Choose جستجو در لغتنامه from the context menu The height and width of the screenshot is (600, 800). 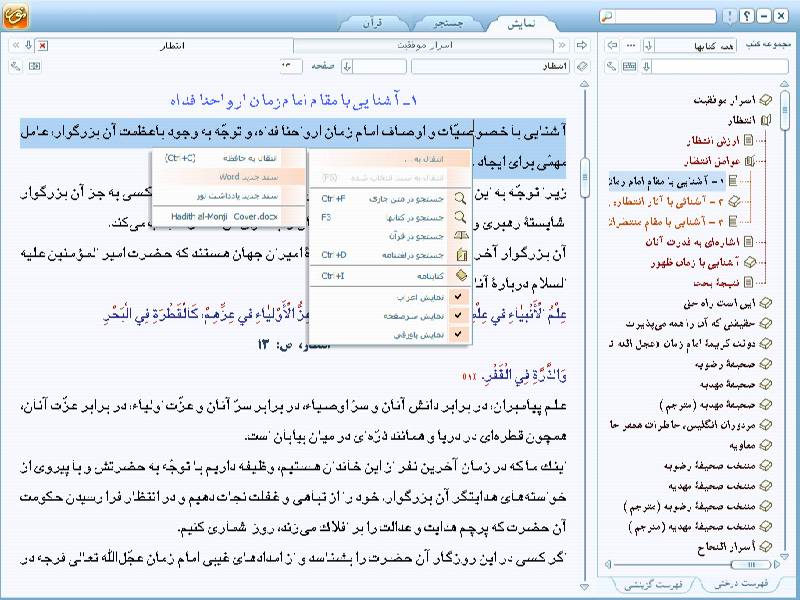390,255
